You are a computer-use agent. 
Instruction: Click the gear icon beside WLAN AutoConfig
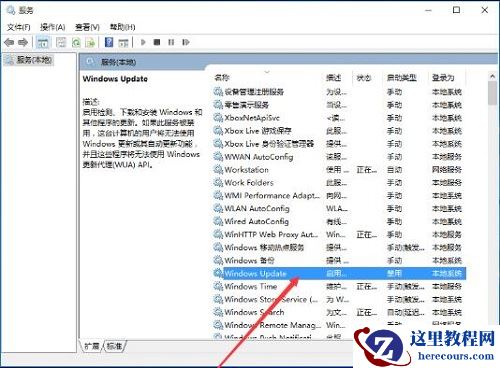click(218, 209)
